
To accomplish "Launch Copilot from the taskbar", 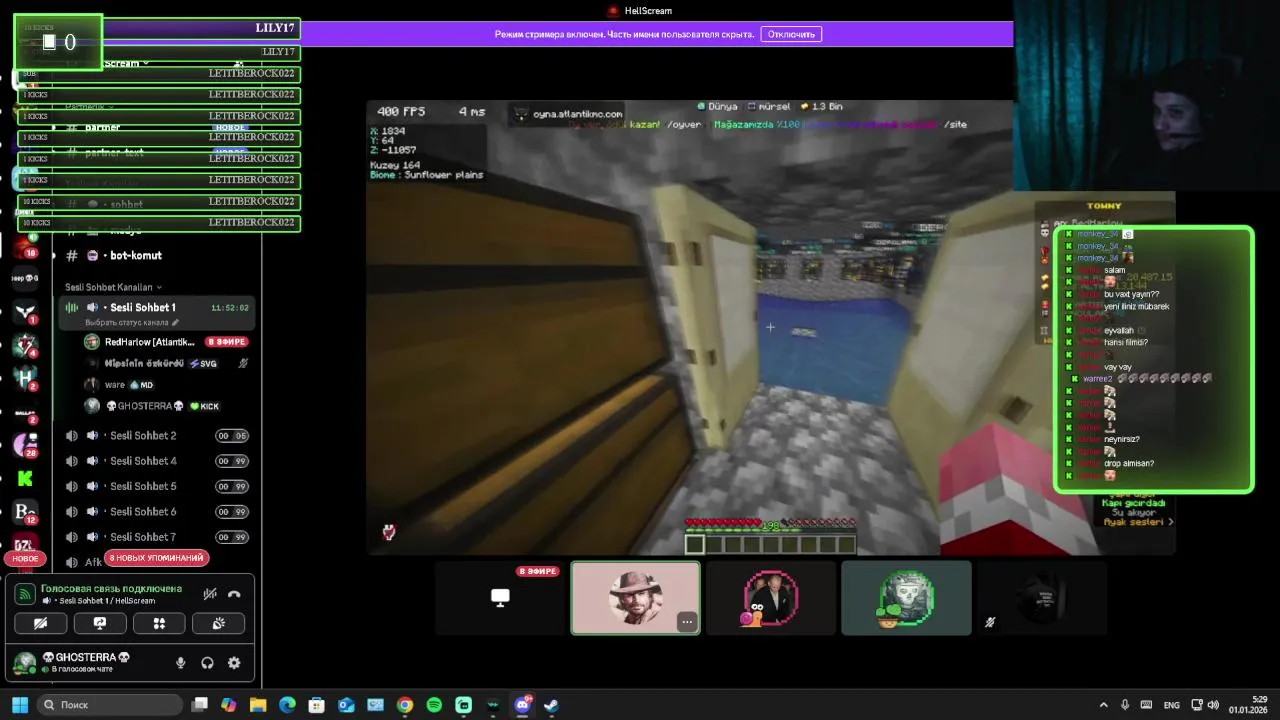I will 229,705.
